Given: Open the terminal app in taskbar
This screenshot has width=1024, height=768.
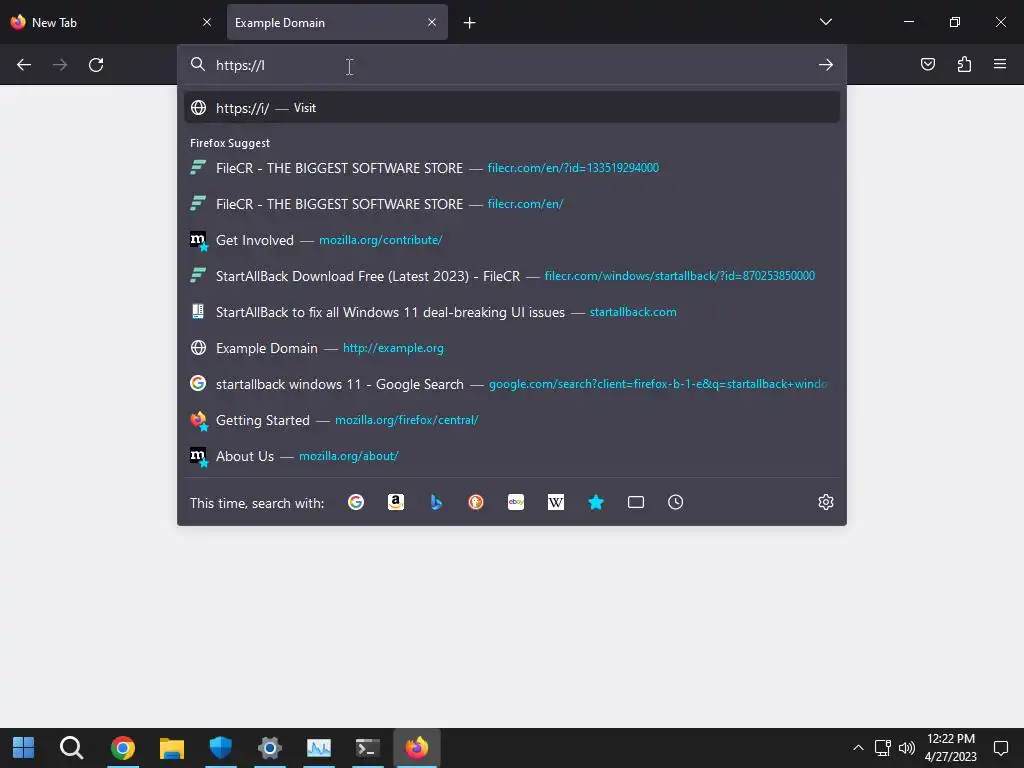Looking at the screenshot, I should pyautogui.click(x=368, y=748).
